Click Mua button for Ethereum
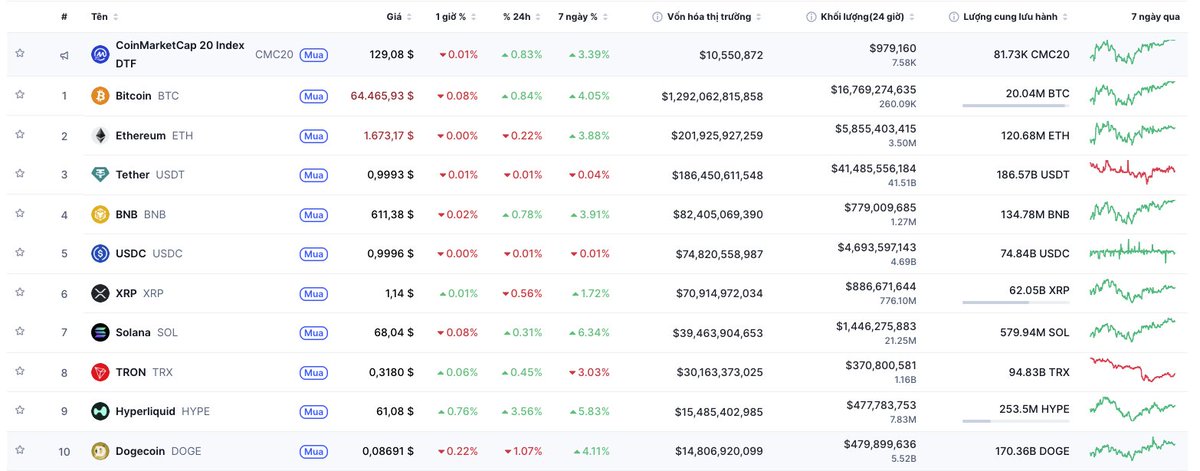 click(x=314, y=135)
